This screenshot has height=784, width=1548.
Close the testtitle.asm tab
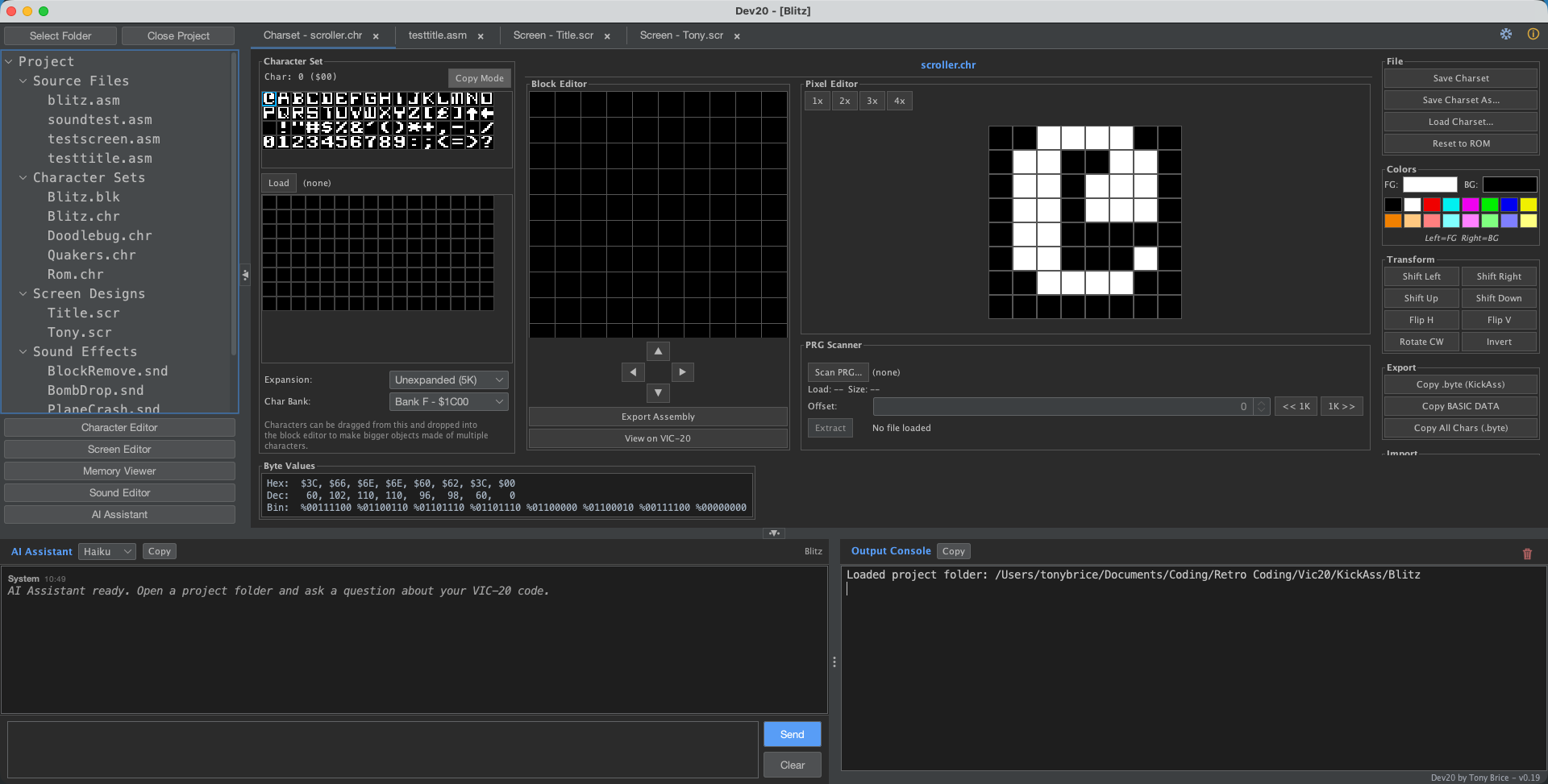click(x=481, y=36)
